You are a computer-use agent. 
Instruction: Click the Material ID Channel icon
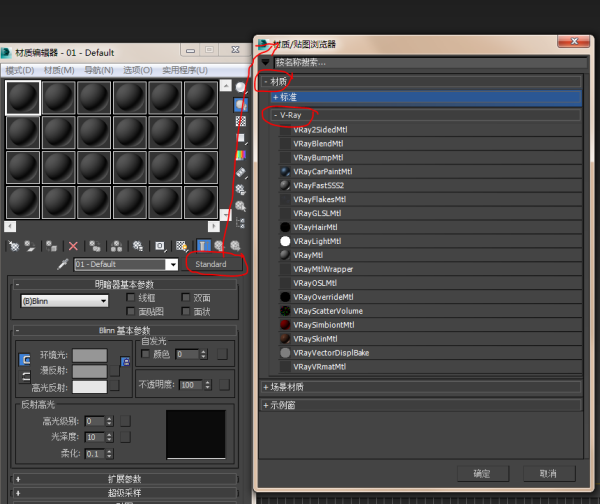pyautogui.click(x=160, y=246)
